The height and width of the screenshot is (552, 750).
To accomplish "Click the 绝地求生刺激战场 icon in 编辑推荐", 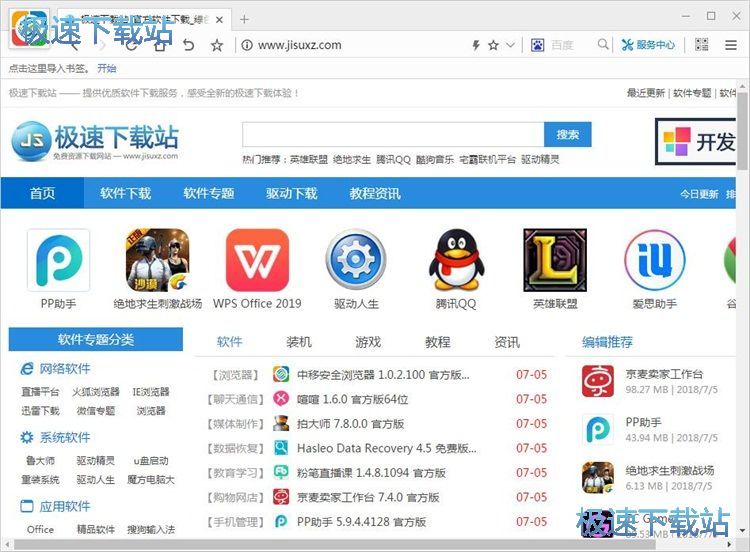I will 598,477.
